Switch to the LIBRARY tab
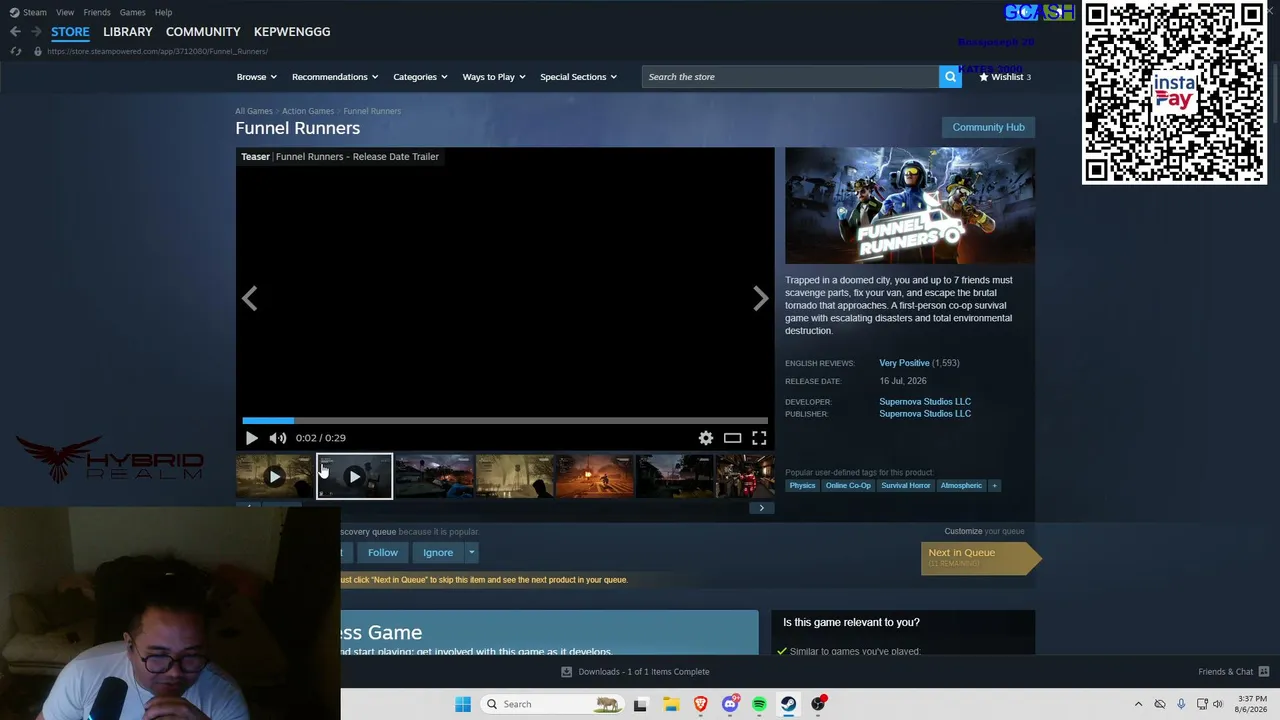The height and width of the screenshot is (720, 1280). (x=128, y=32)
